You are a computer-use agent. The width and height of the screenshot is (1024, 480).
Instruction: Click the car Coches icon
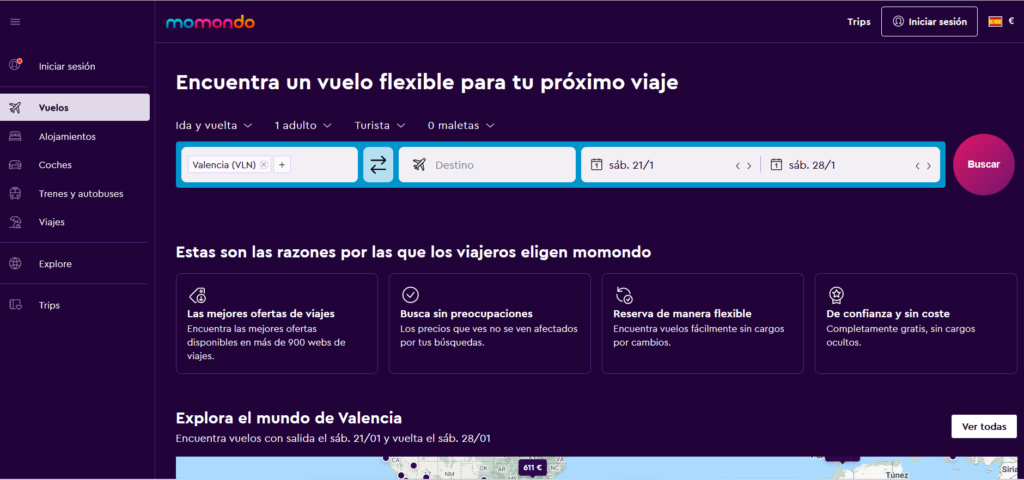(15, 165)
